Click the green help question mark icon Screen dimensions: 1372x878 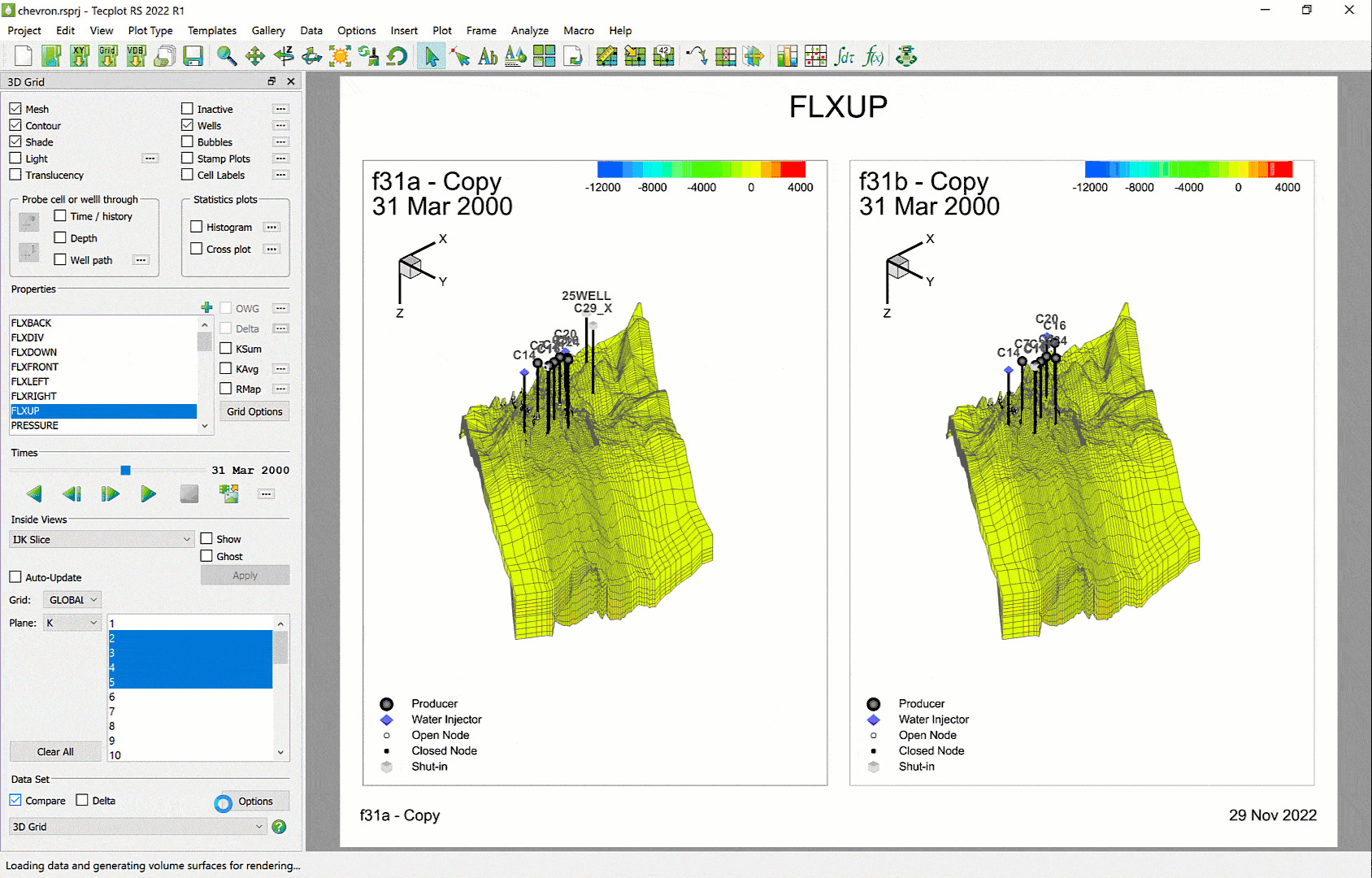click(x=279, y=827)
